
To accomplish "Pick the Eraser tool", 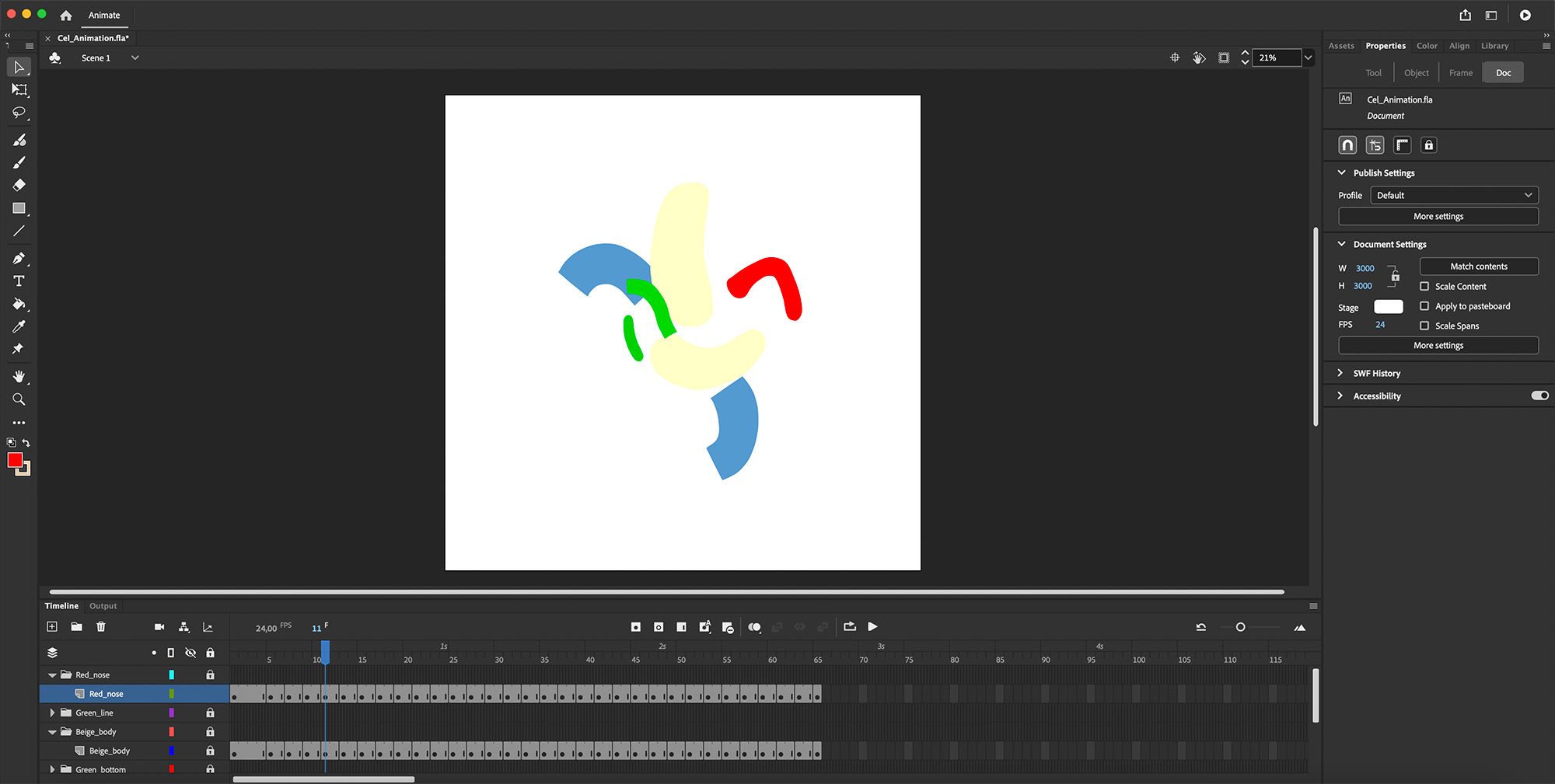I will coord(19,185).
